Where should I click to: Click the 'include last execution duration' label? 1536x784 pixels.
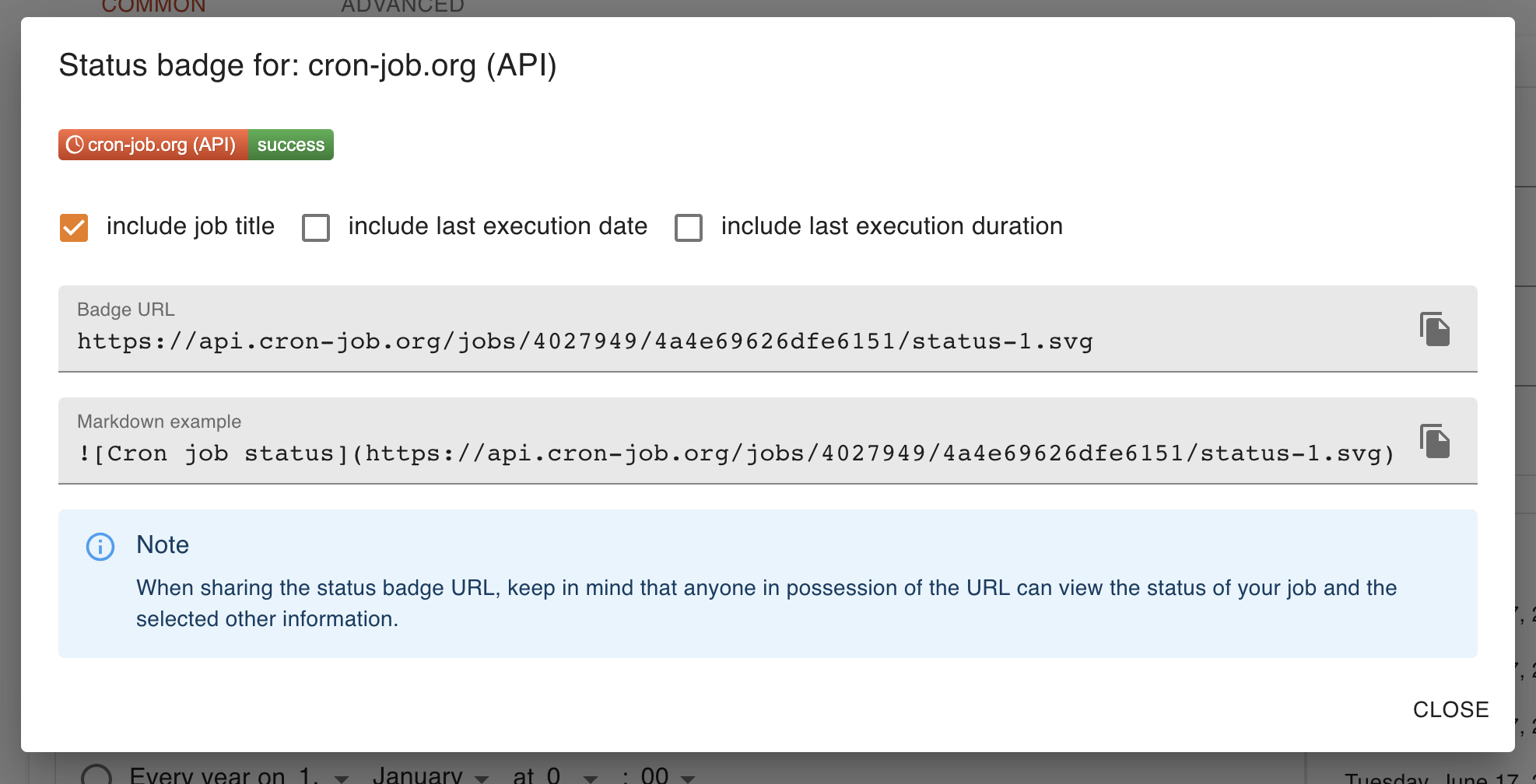tap(892, 226)
